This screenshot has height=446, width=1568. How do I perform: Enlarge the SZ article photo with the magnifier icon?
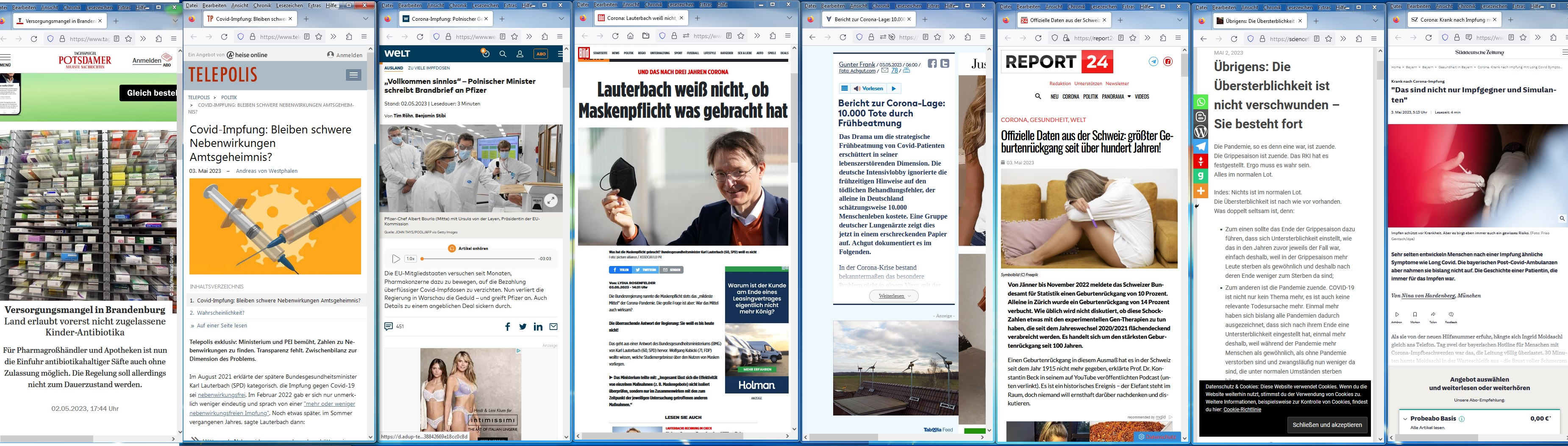1562,218
